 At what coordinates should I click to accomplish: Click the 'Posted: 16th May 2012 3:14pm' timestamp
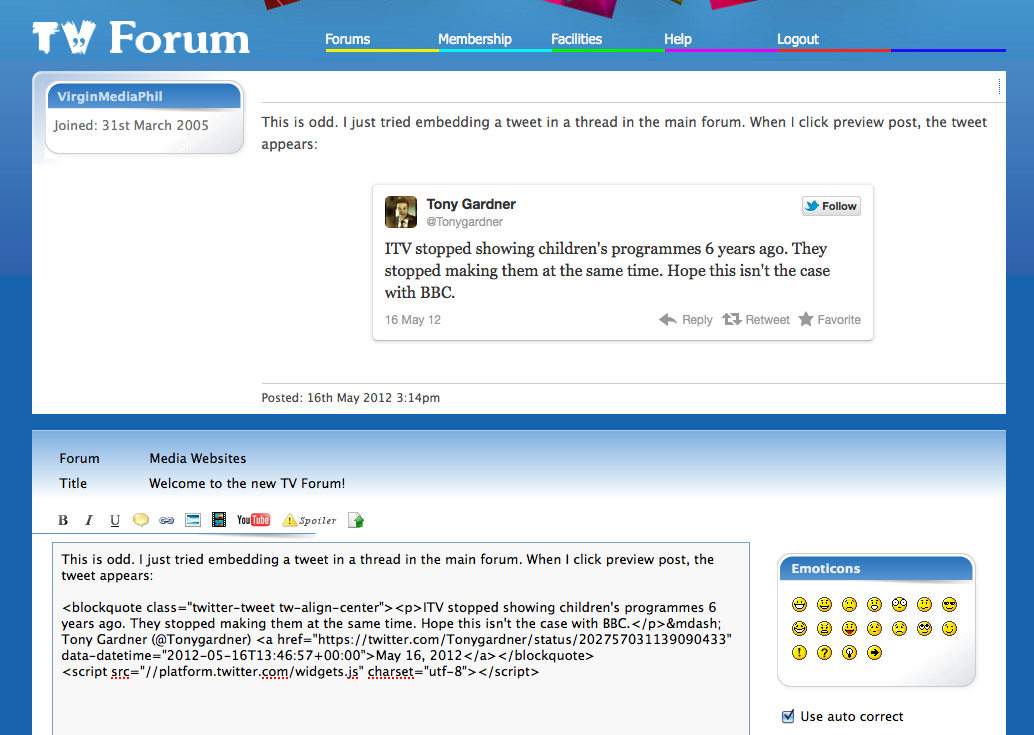click(351, 397)
